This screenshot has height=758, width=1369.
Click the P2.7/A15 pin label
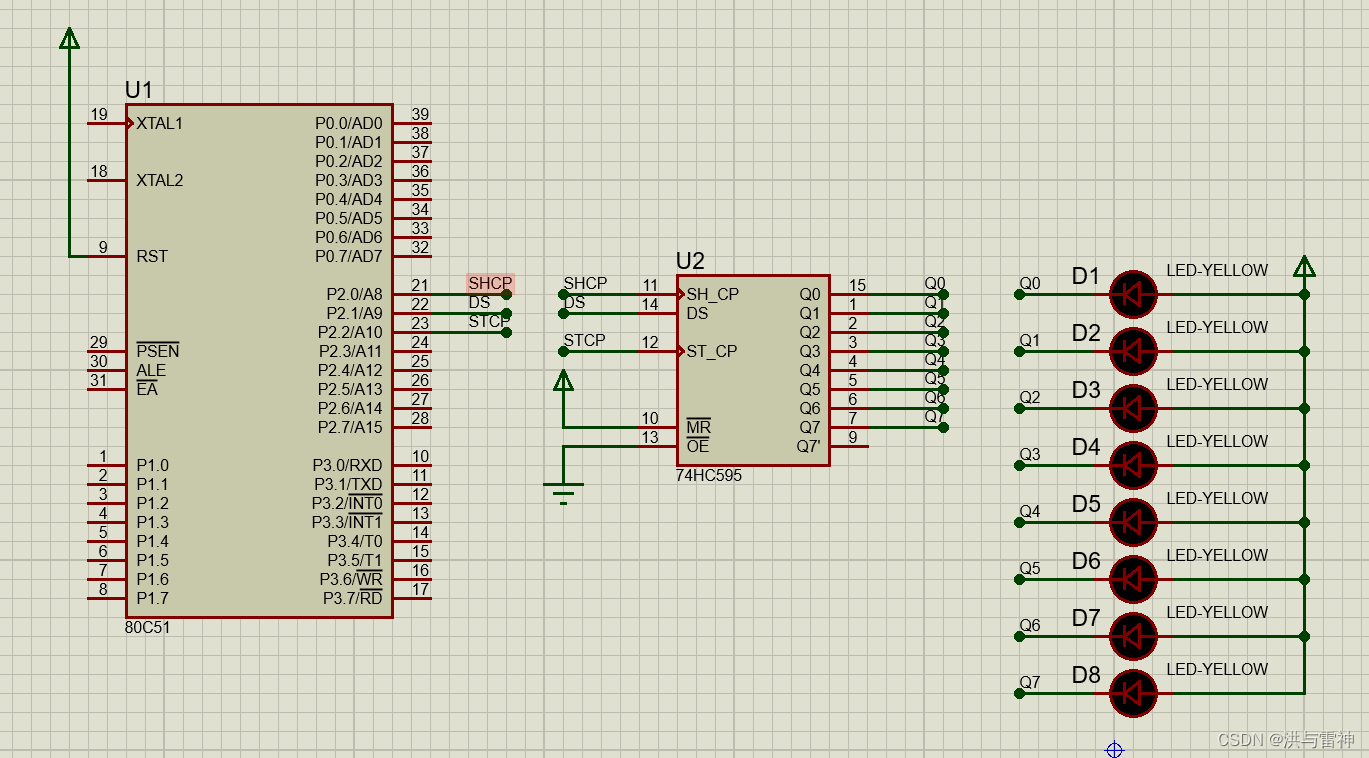350,428
